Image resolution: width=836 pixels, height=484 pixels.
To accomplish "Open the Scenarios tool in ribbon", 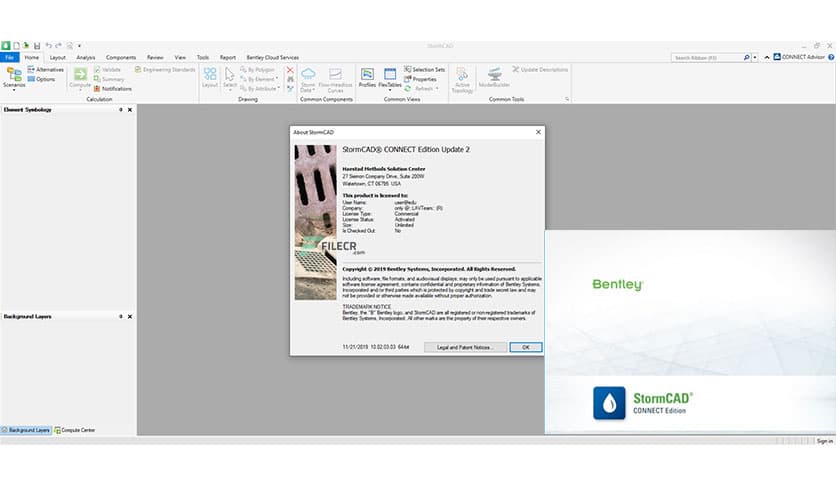I will point(14,78).
